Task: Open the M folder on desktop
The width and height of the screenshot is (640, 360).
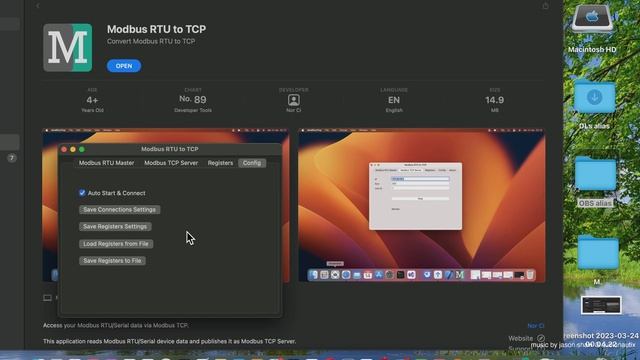Action: pos(598,253)
